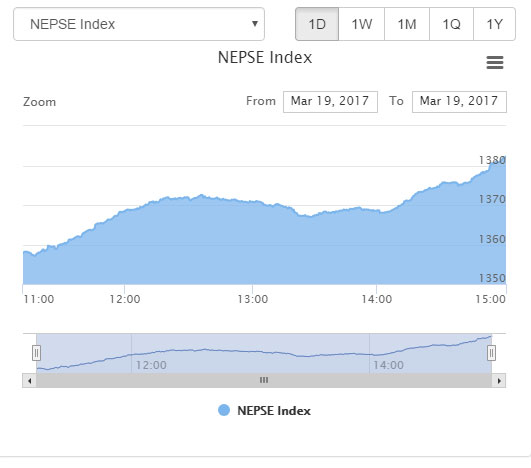Click the From date input field
Screen dimensions: 531x468
pos(330,102)
